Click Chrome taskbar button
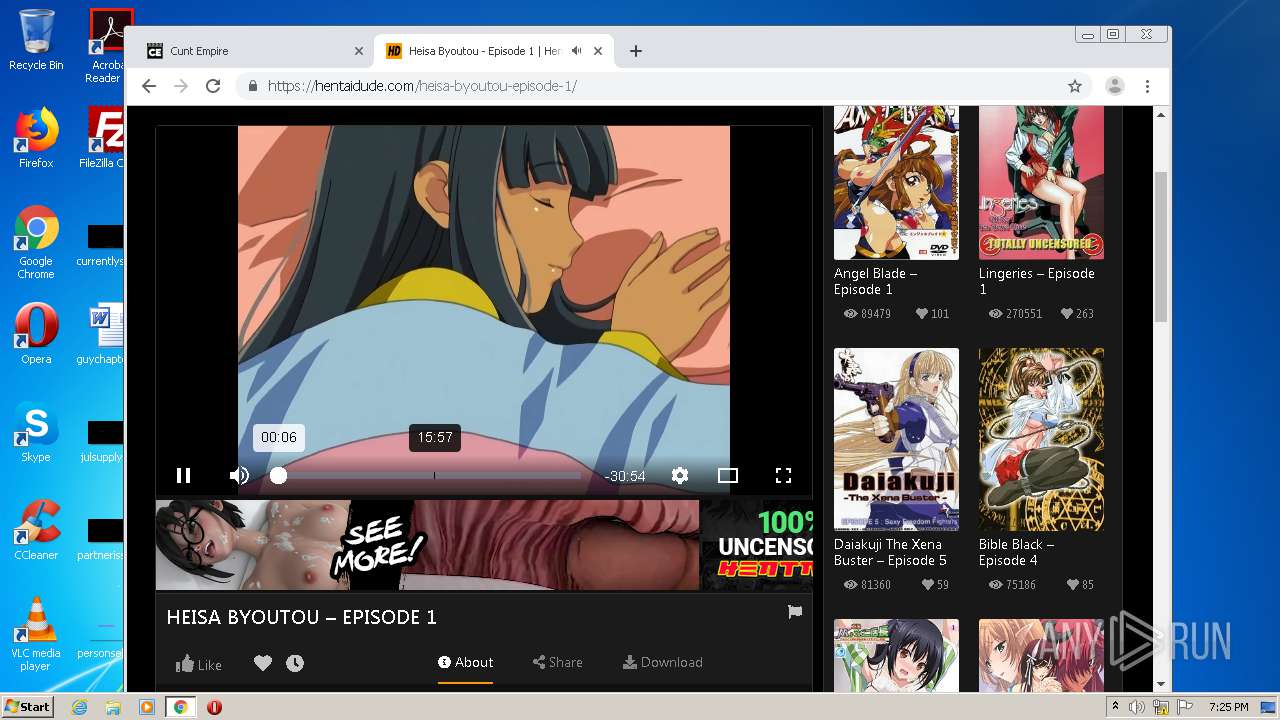This screenshot has width=1280, height=720. click(180, 707)
